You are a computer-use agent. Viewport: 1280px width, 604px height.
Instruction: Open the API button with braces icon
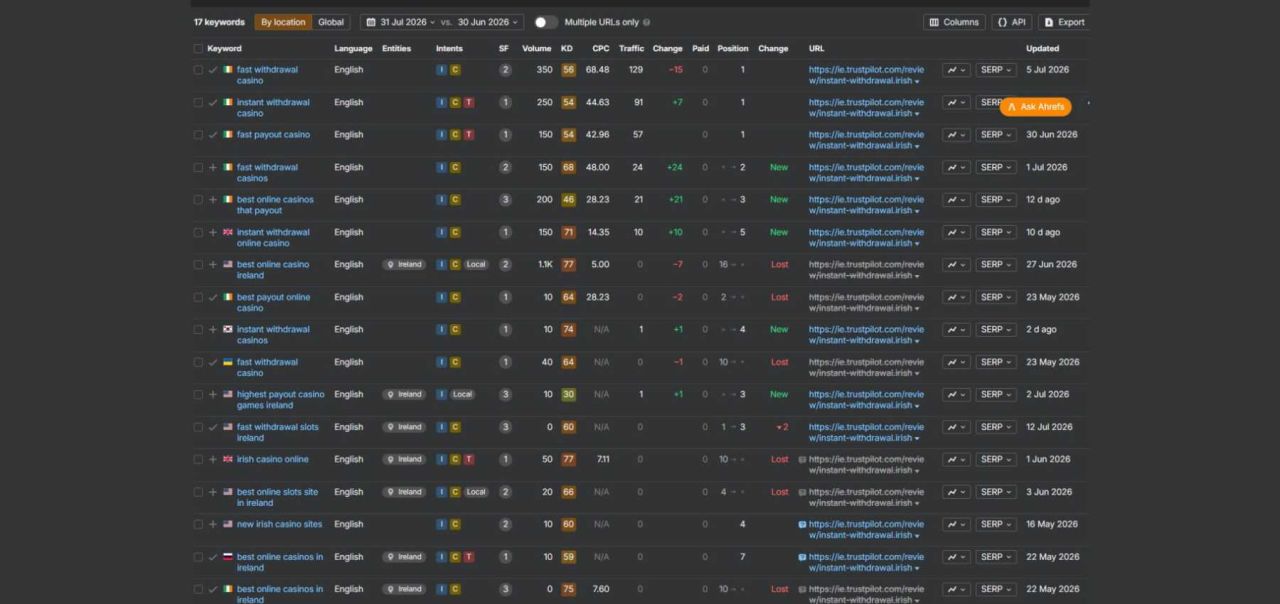coord(1011,22)
